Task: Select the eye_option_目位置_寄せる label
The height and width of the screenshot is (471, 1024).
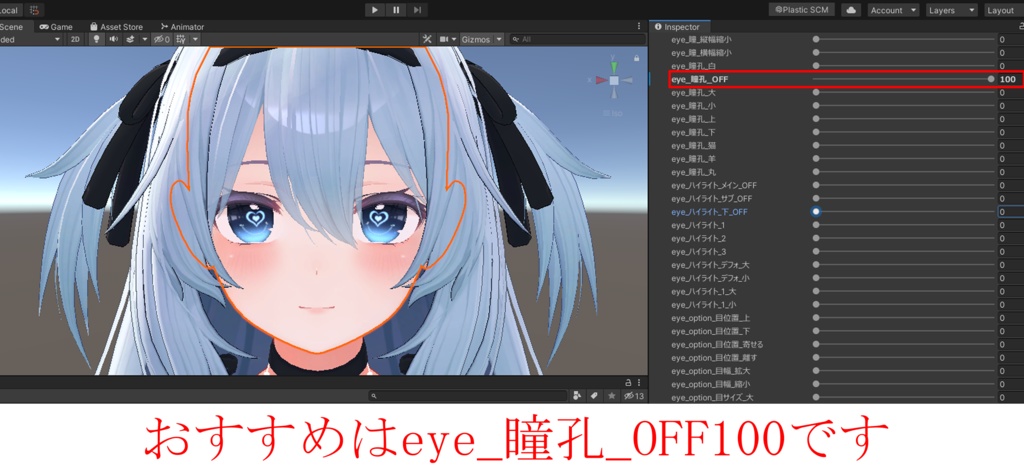Action: [717, 344]
